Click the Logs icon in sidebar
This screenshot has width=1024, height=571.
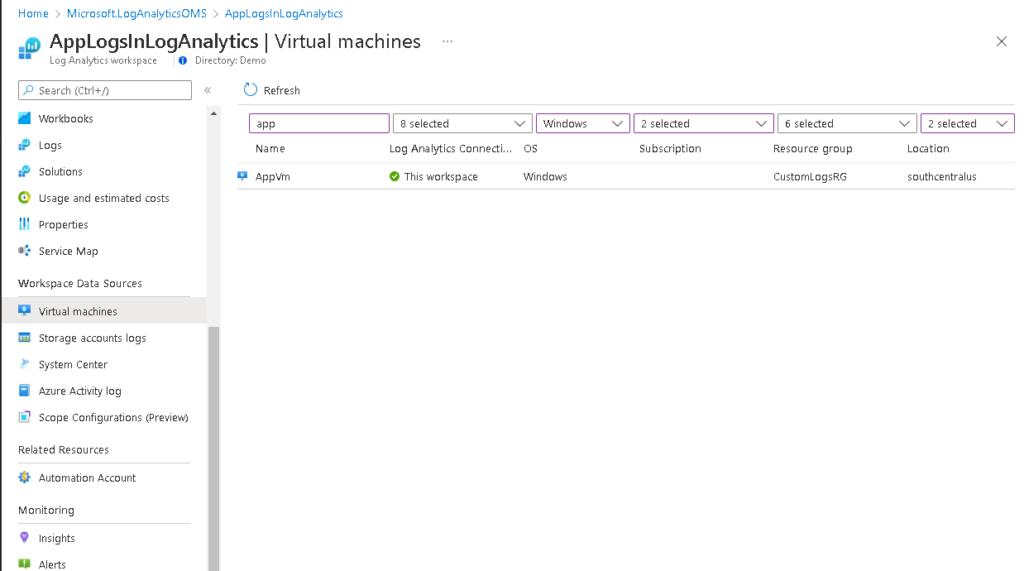[25, 145]
